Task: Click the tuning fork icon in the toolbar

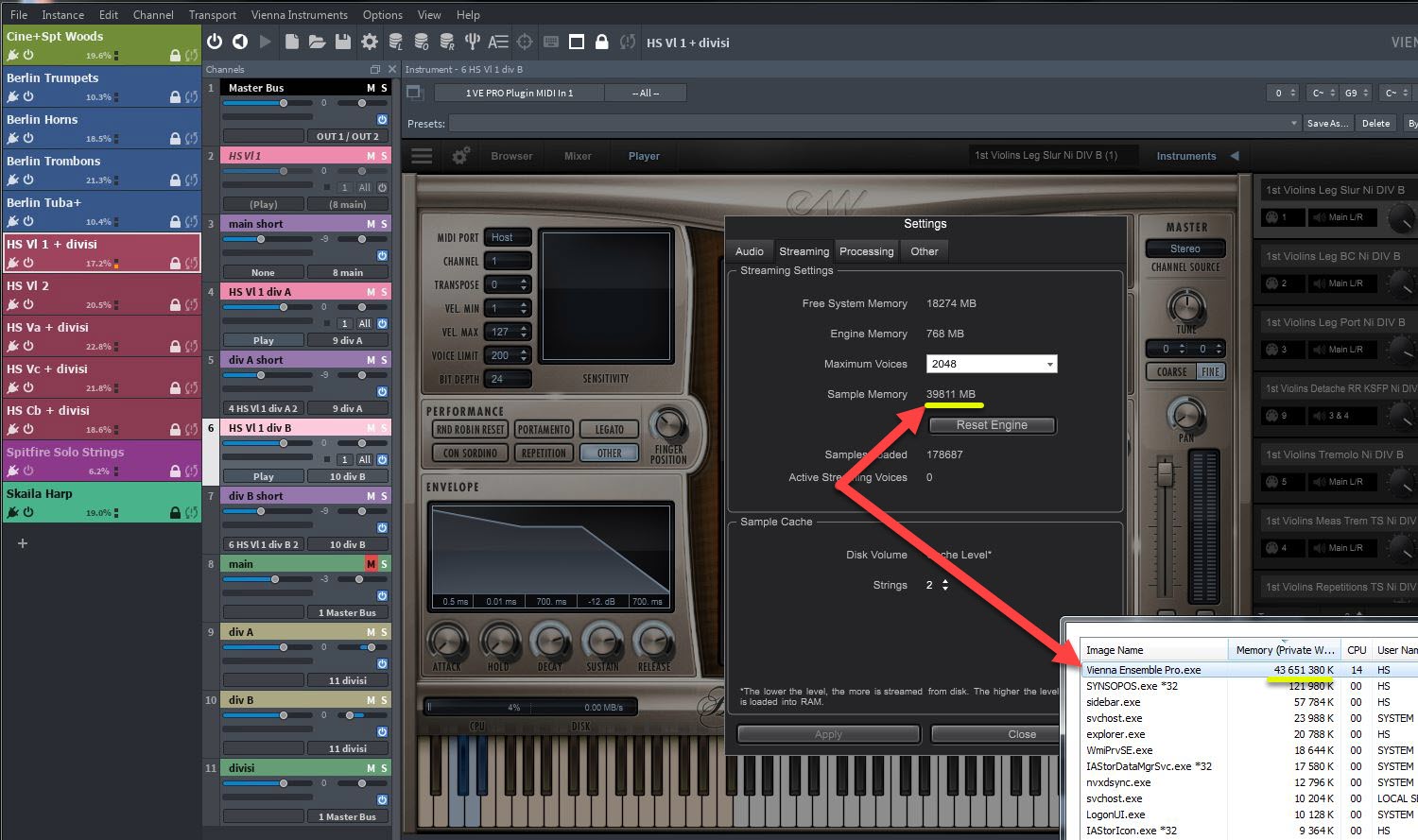Action: (472, 42)
